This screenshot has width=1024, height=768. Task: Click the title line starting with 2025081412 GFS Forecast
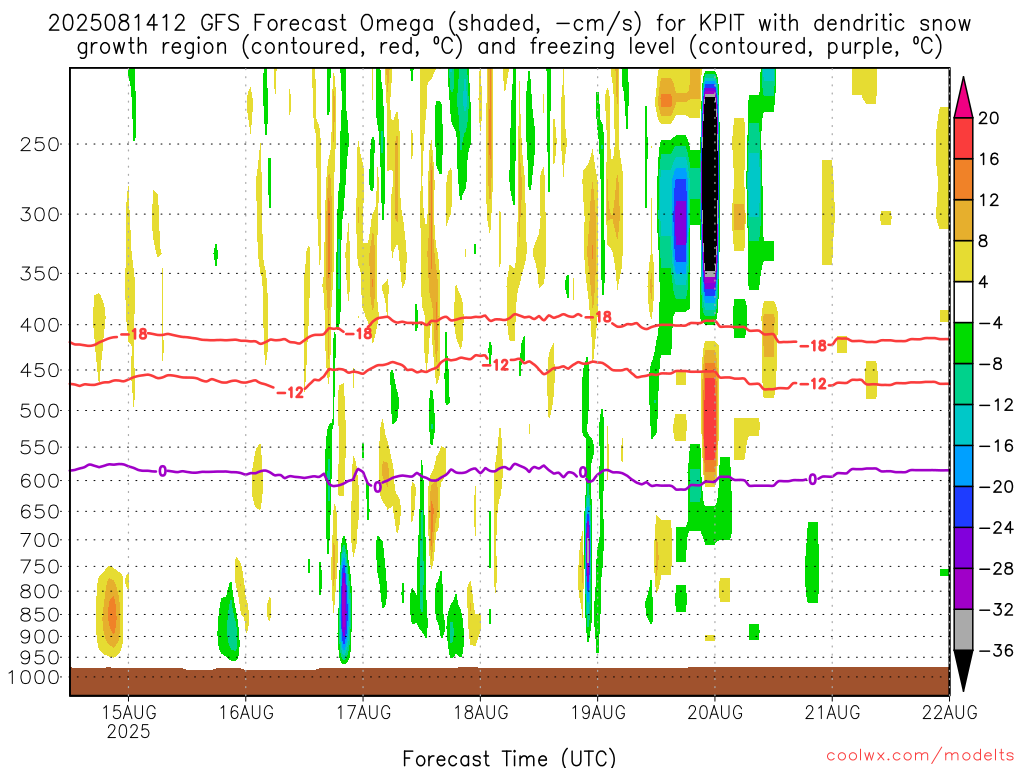coord(509,24)
